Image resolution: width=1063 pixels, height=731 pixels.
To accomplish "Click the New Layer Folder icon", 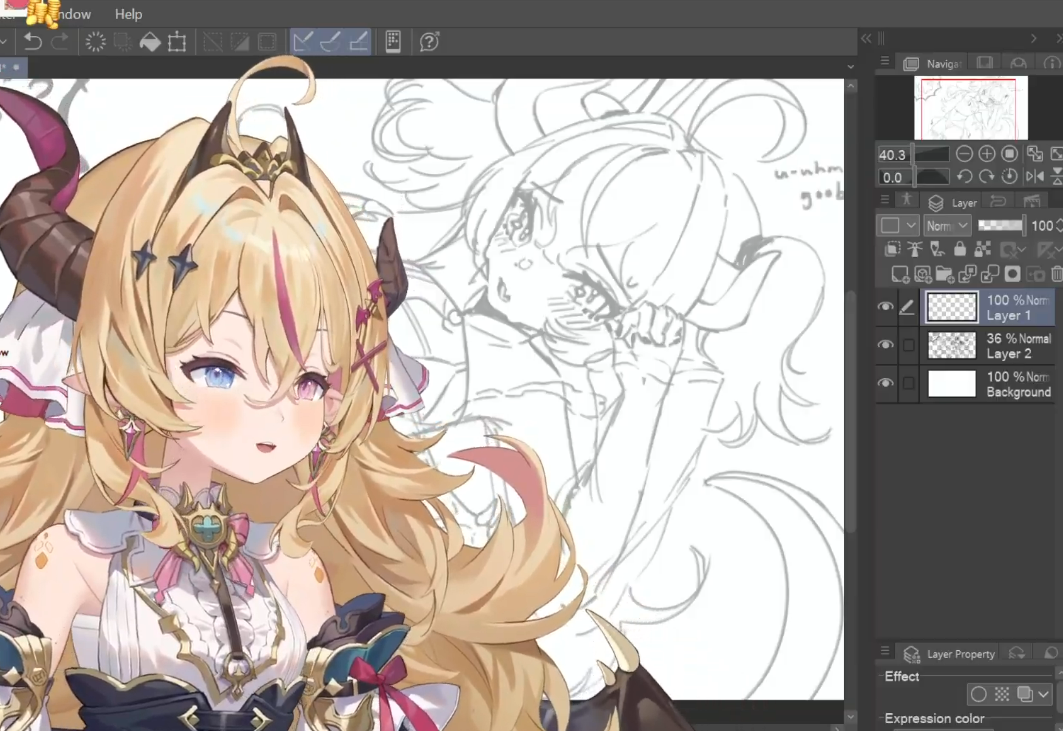I will coord(944,274).
